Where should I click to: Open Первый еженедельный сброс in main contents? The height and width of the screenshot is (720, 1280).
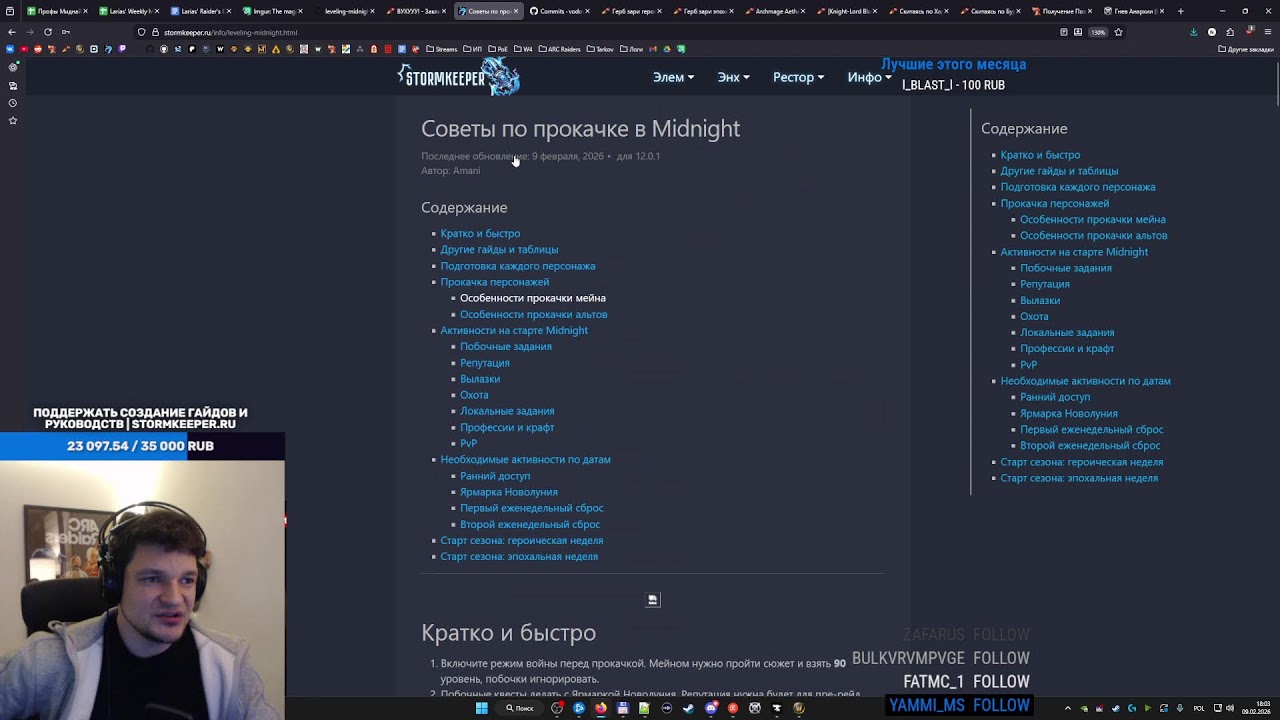coord(531,508)
